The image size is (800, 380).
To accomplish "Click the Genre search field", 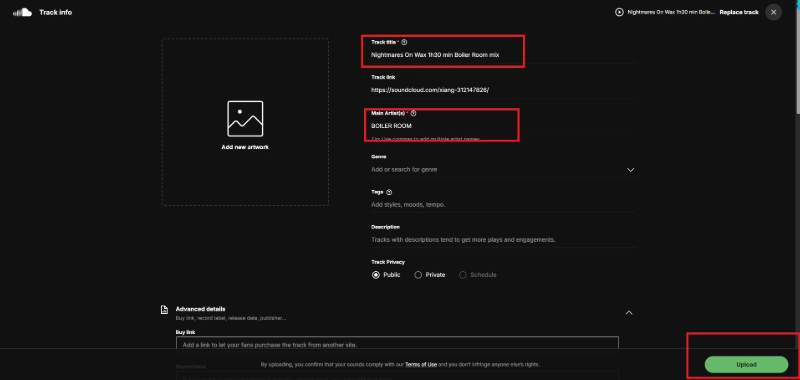I will [x=503, y=169].
